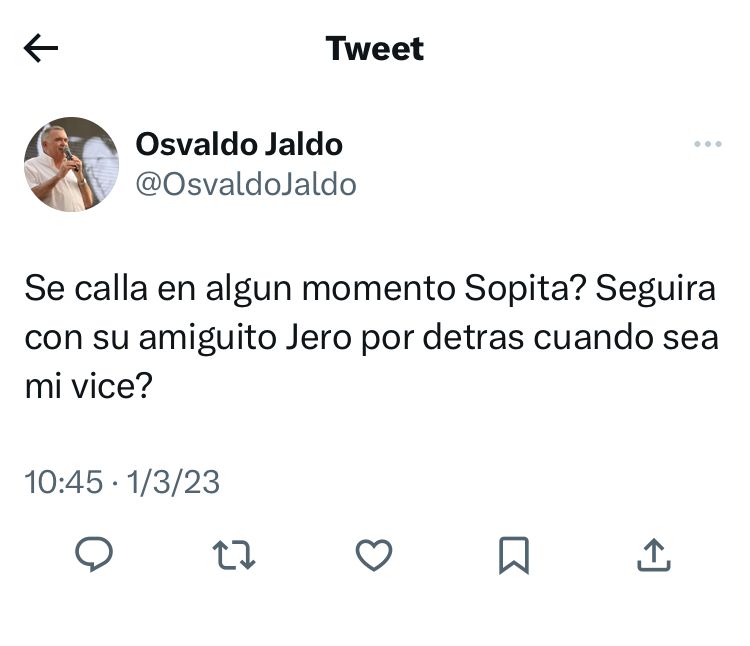Screen dimensions: 750x646
Task: Retweet this tweet
Action: (234, 554)
